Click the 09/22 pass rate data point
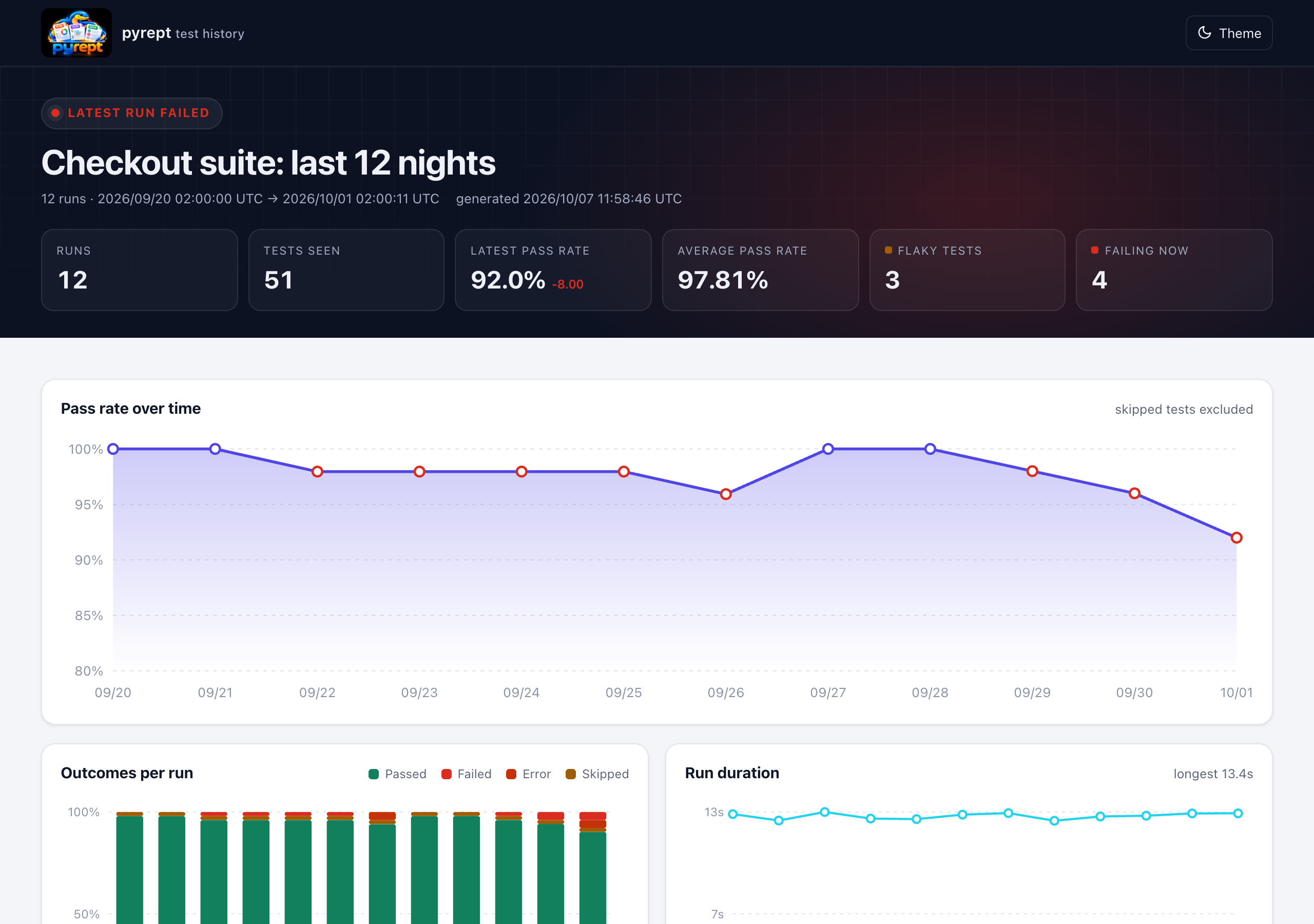Image resolution: width=1314 pixels, height=924 pixels. pos(318,472)
